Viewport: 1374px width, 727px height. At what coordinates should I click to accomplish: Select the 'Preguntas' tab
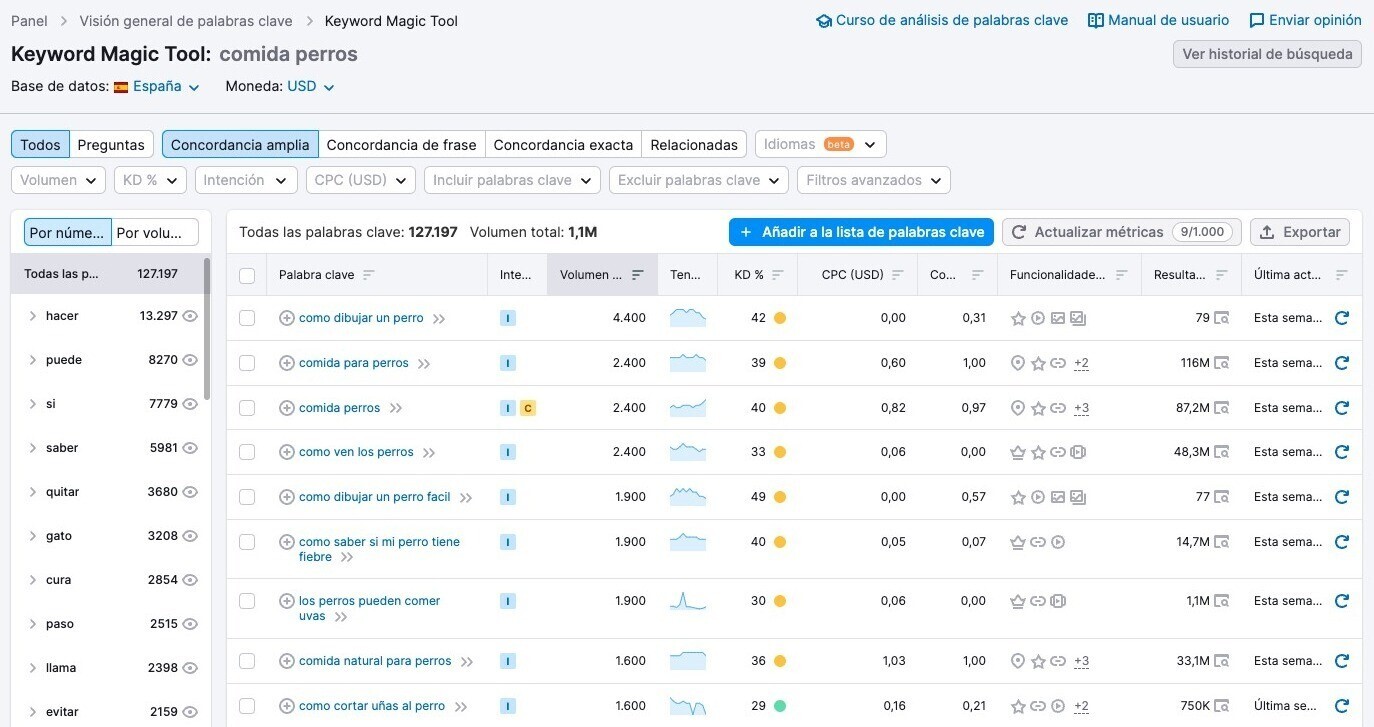point(111,145)
